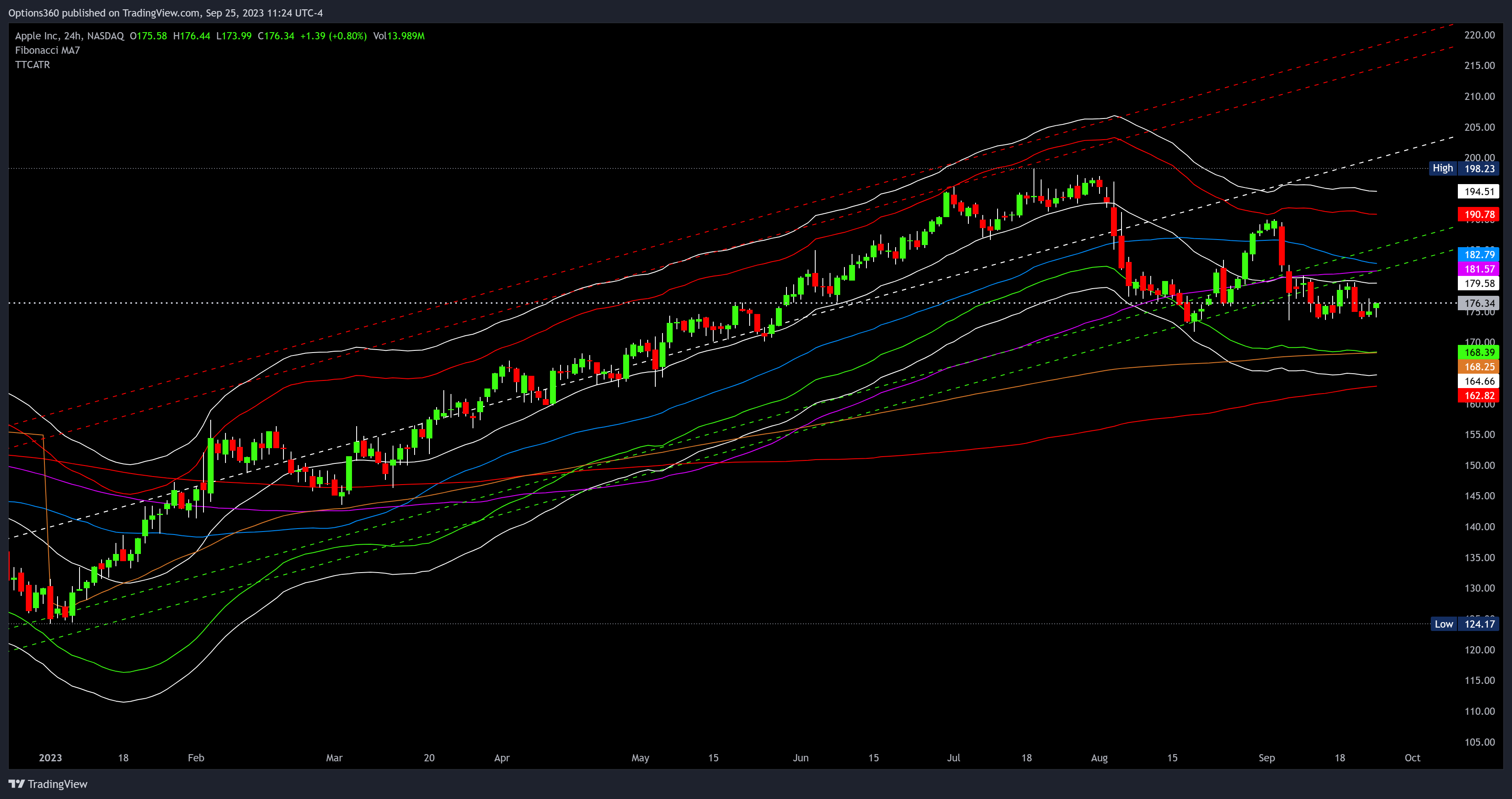Click the 'Options360 published on TradingView.com' header text

104,13
